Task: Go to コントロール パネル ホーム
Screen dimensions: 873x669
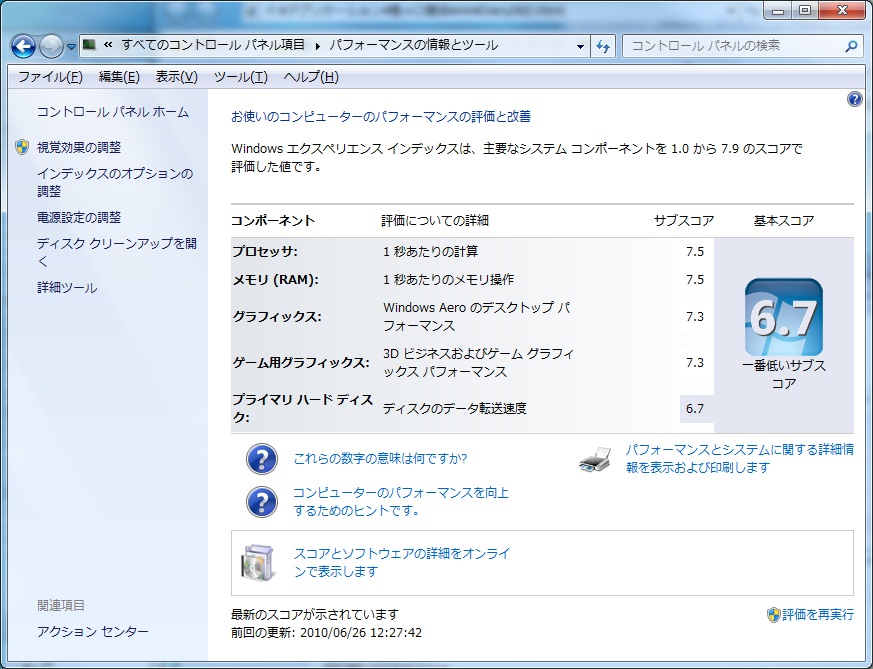Action: pyautogui.click(x=113, y=112)
